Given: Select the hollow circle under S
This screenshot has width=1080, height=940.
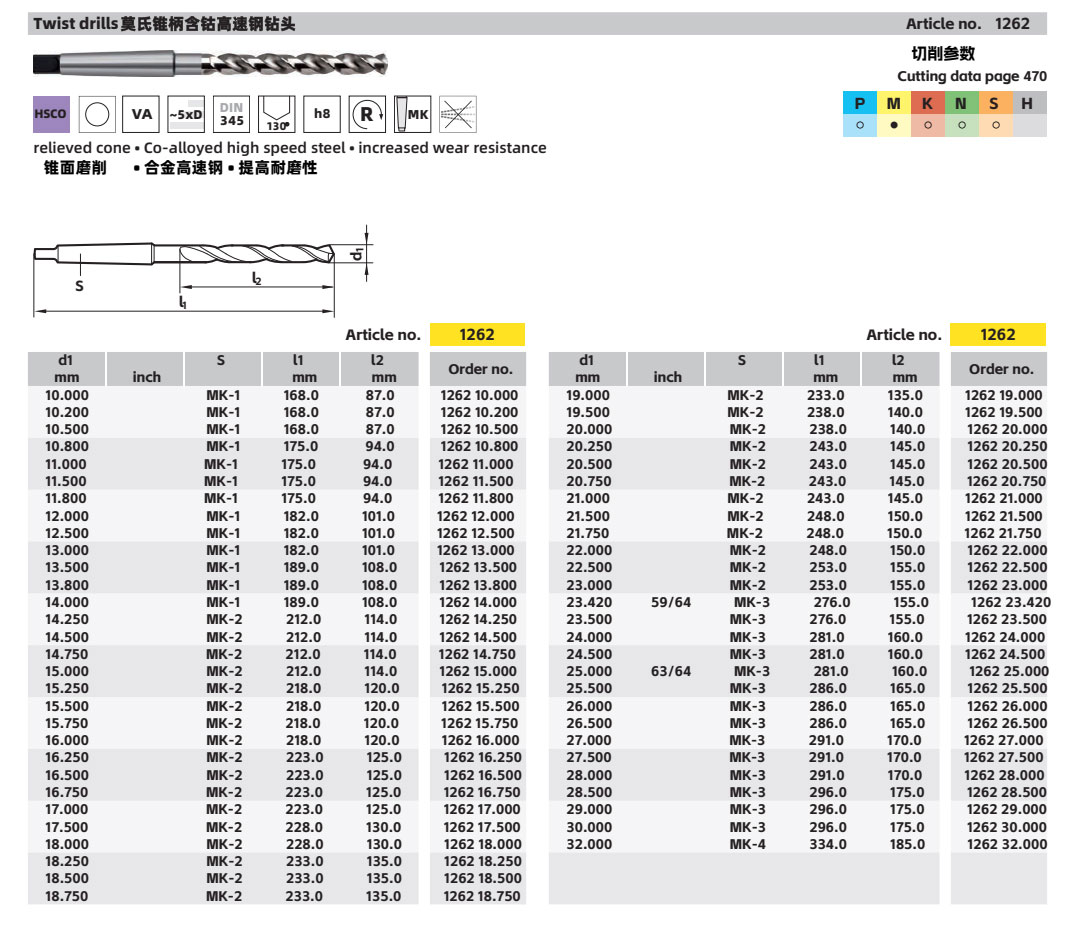Looking at the screenshot, I should coord(994,126).
